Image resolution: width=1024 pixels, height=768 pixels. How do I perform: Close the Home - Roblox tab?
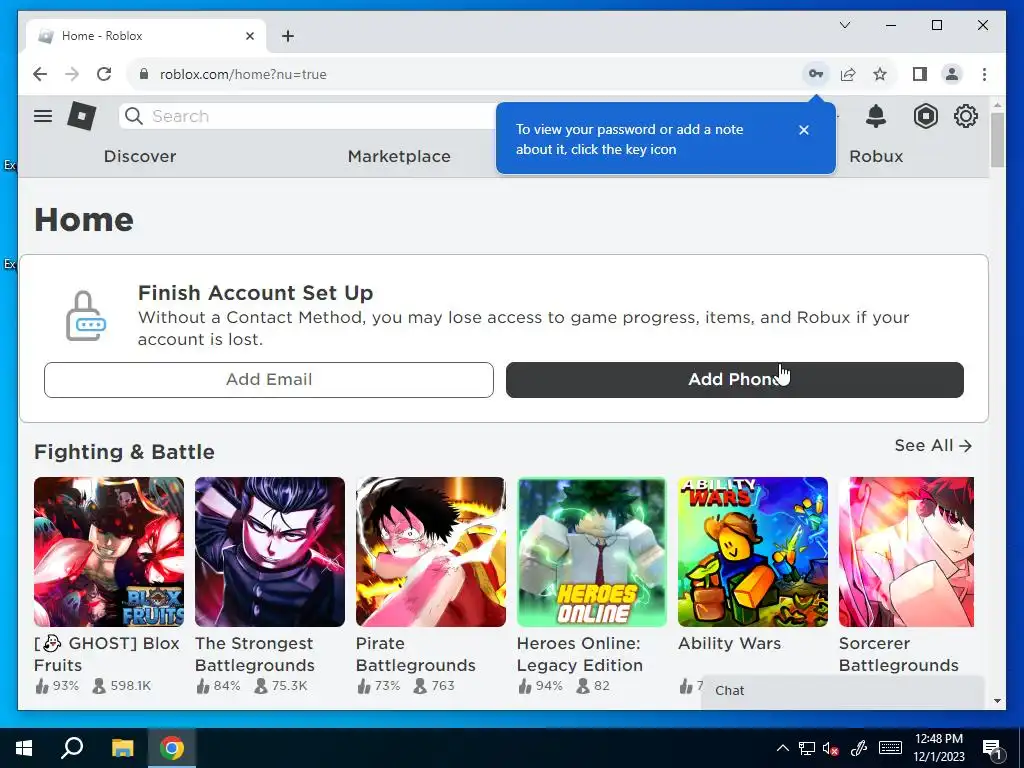(249, 36)
